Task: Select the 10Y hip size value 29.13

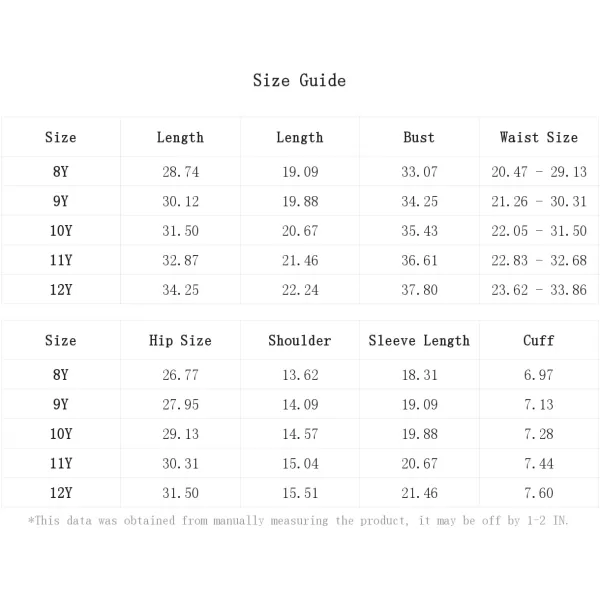Action: point(181,434)
